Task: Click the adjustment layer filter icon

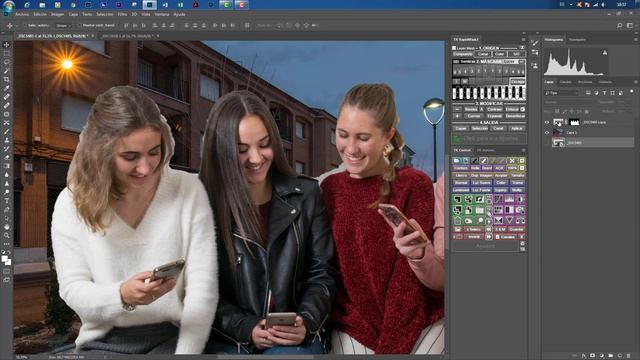Action: pos(596,93)
